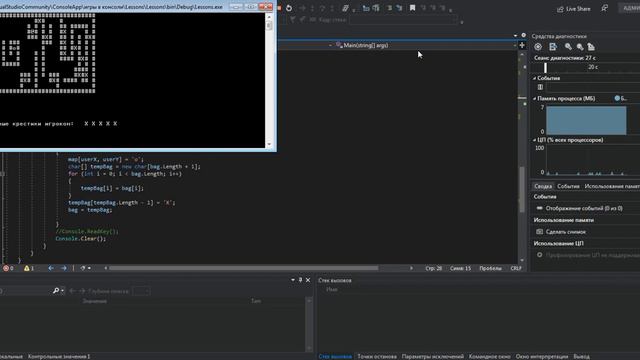Open diagnostic tools settings gear
Viewport: 640px width, 360px height.
[524, 36]
